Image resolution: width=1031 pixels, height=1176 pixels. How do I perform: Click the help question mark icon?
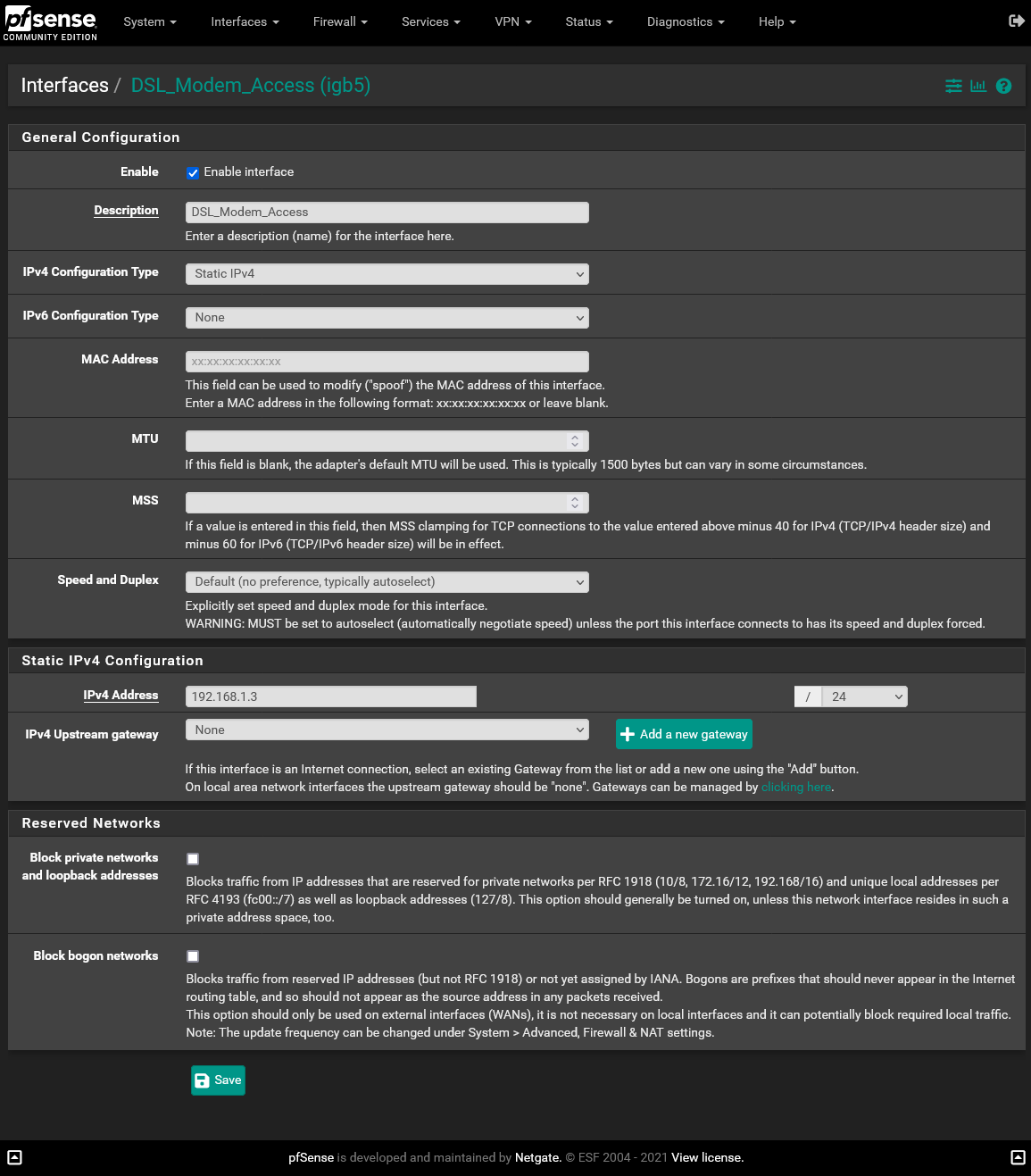[x=1003, y=86]
